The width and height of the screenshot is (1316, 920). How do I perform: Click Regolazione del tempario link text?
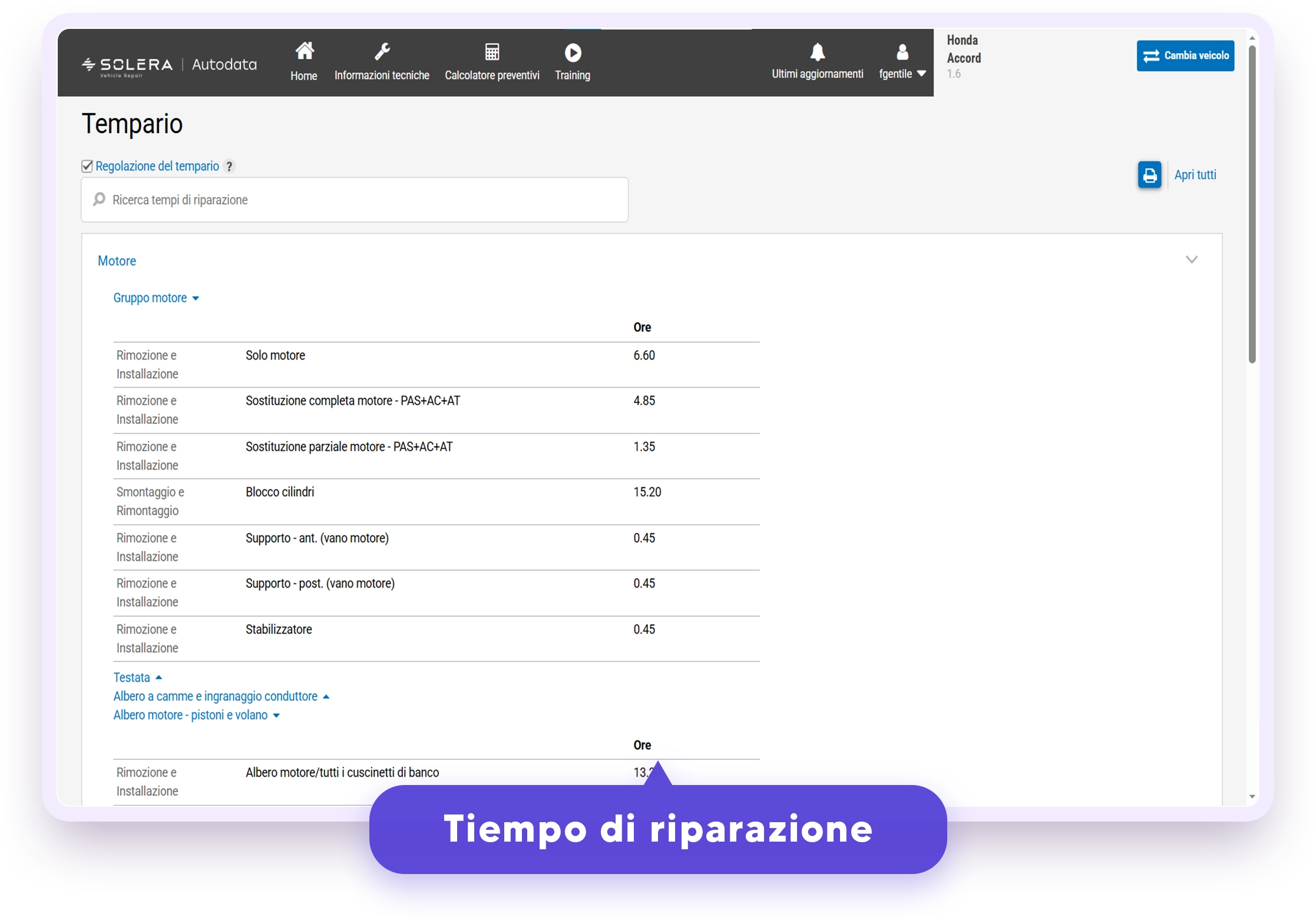click(x=157, y=167)
